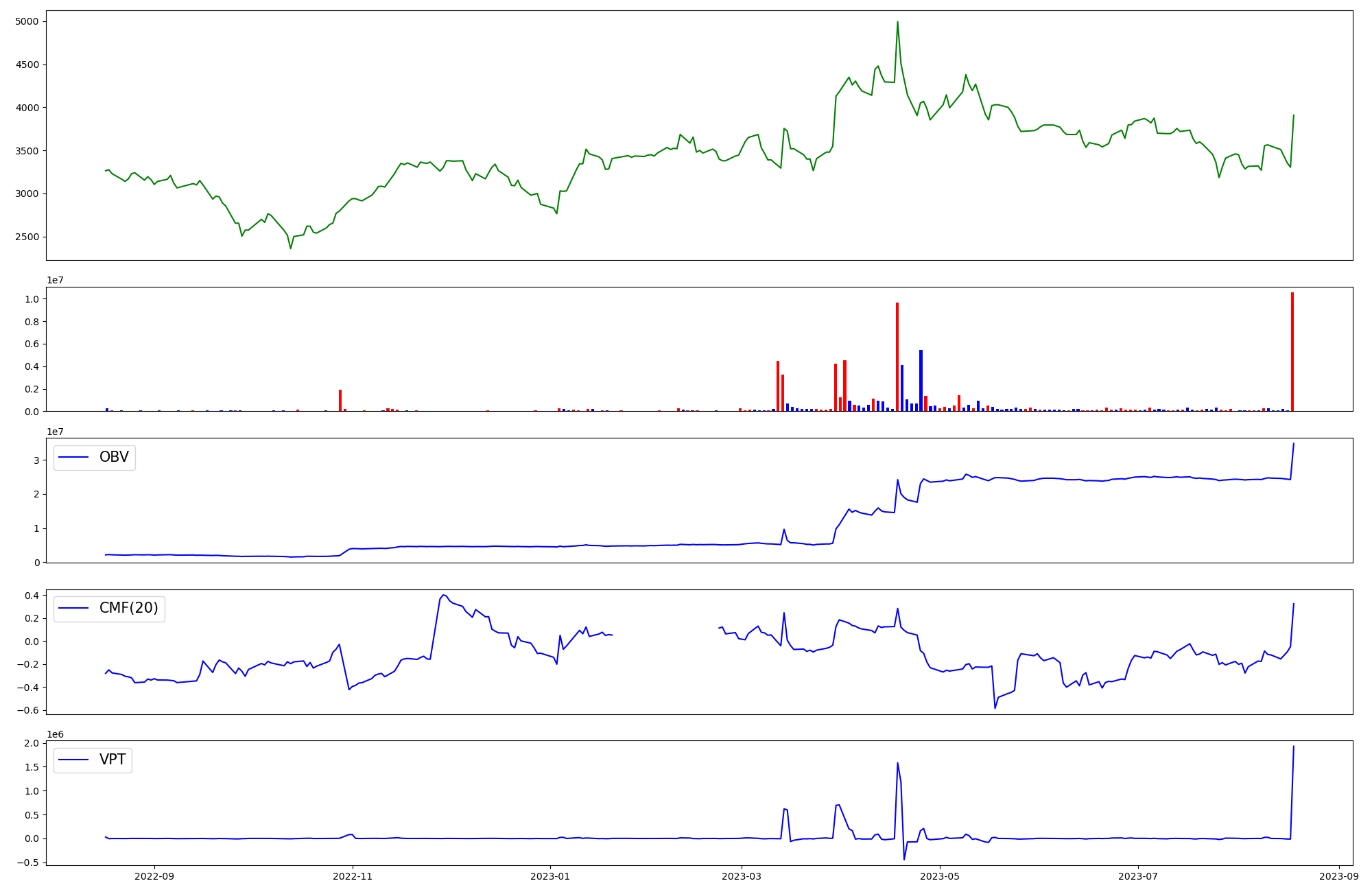Select the 2023-09 date tick label

(x=1339, y=876)
